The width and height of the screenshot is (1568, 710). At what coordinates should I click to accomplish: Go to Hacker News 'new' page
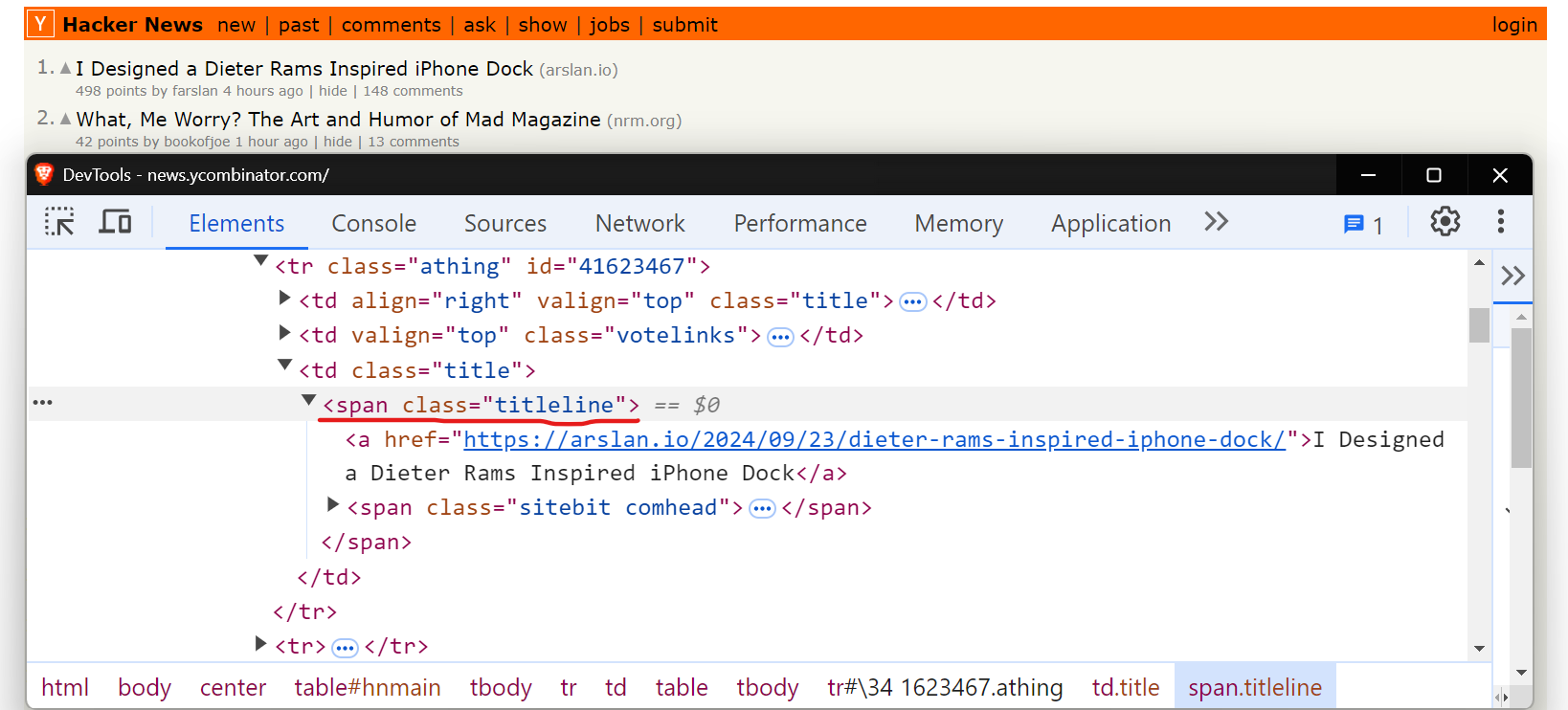coord(236,25)
